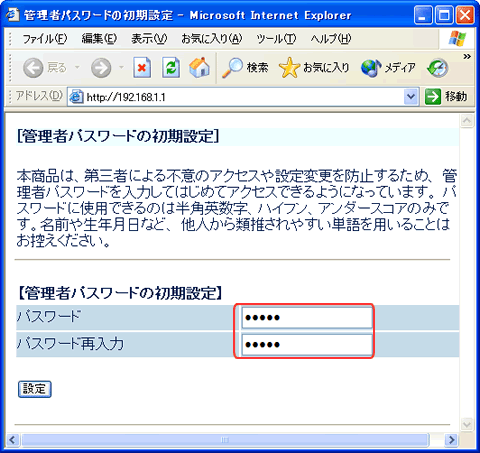Click the History clock icon in toolbar
The width and height of the screenshot is (480, 453).
(437, 68)
